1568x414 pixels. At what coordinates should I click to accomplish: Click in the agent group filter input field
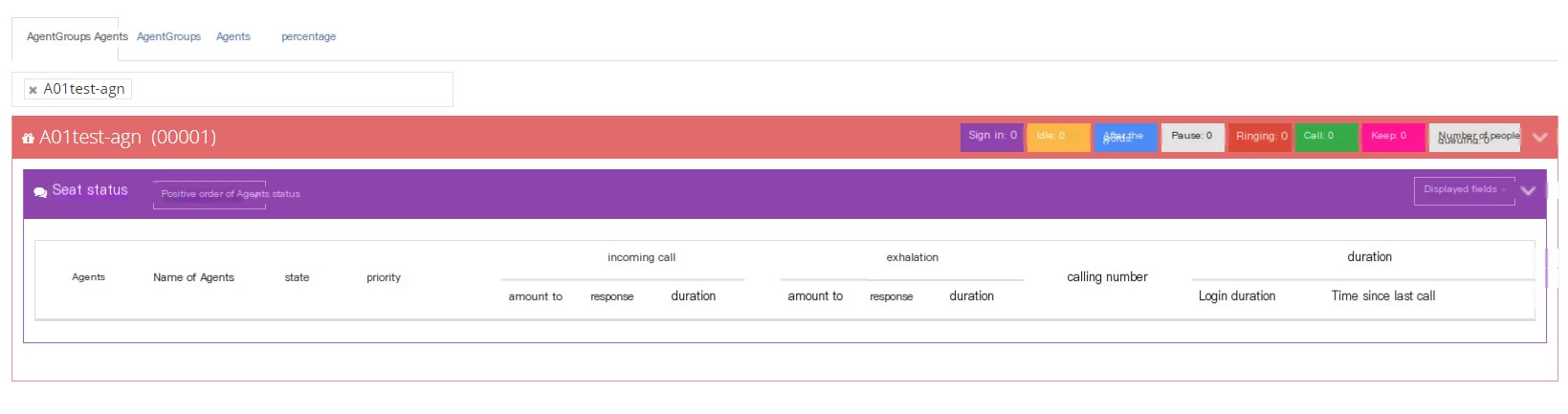coord(287,89)
